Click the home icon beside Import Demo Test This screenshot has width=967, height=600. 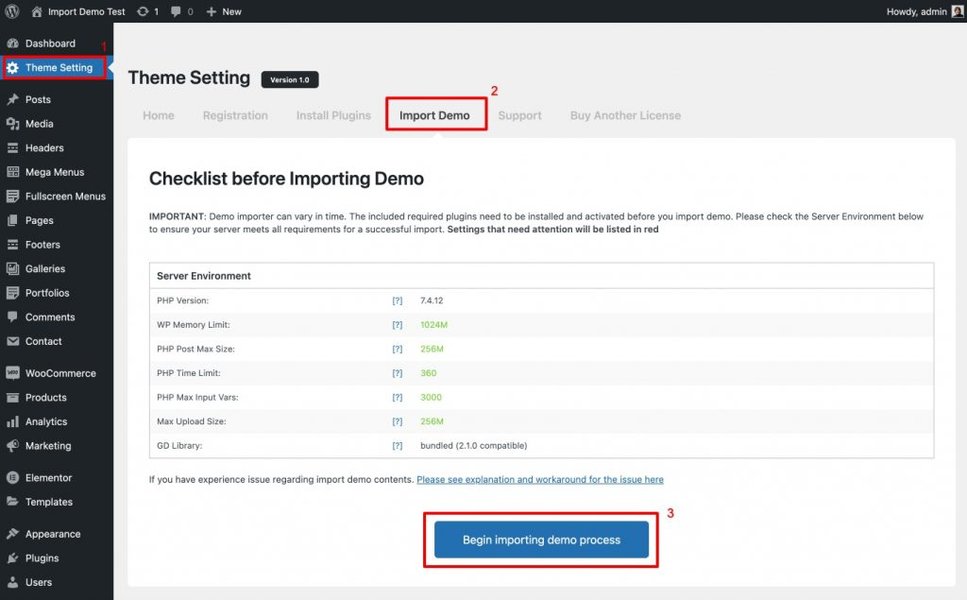tap(37, 11)
